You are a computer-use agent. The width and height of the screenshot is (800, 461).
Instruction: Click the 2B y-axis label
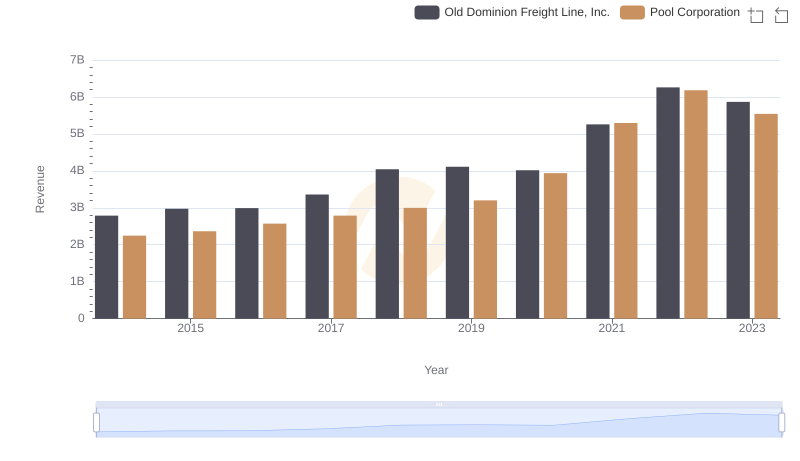77,244
